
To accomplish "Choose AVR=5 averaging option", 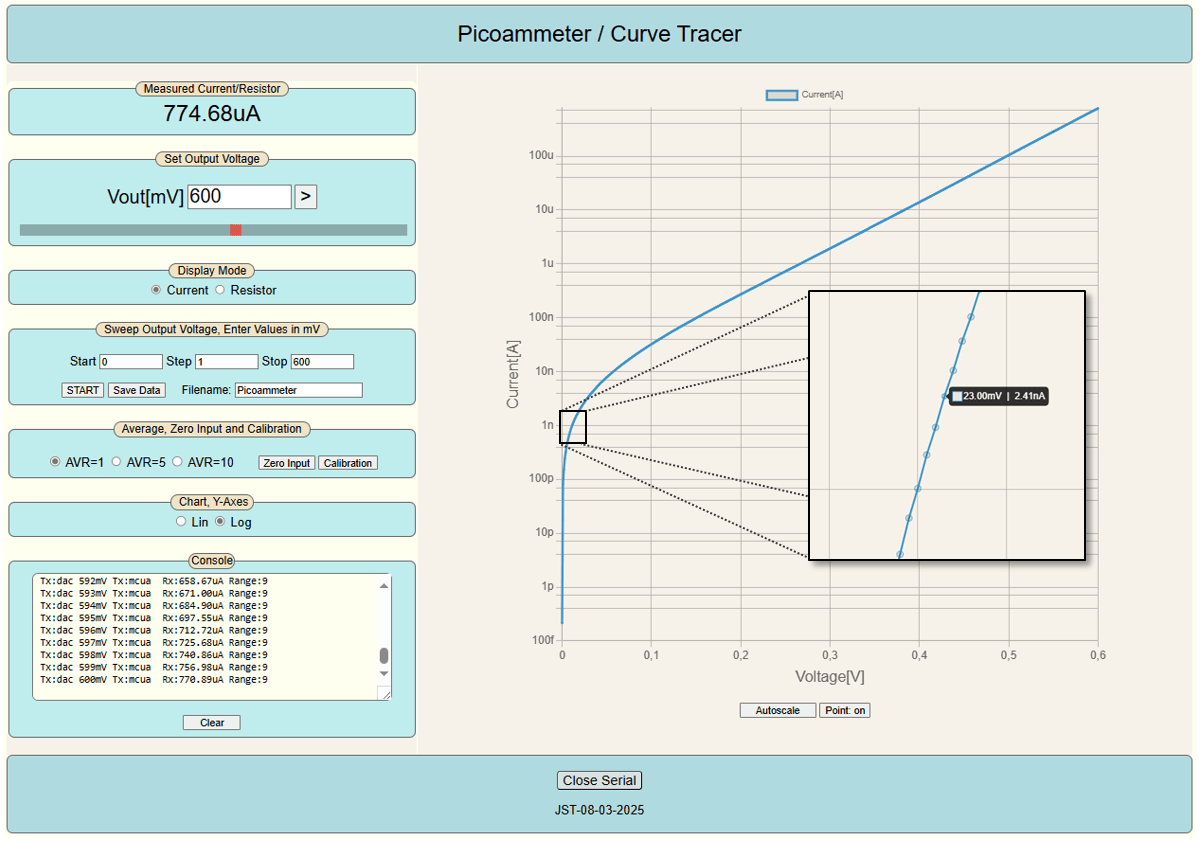I will [117, 462].
